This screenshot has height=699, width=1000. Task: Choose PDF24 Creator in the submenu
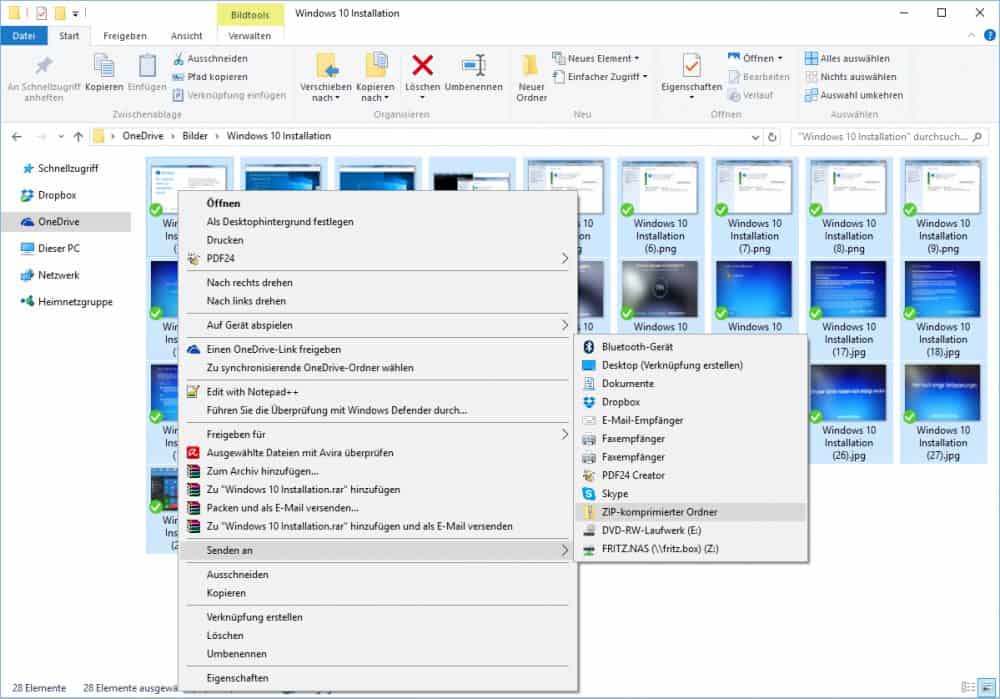pos(691,476)
